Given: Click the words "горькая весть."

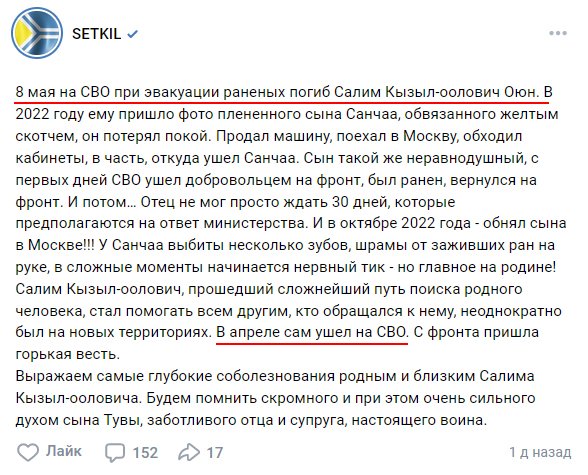Looking at the screenshot, I should coord(68,354).
